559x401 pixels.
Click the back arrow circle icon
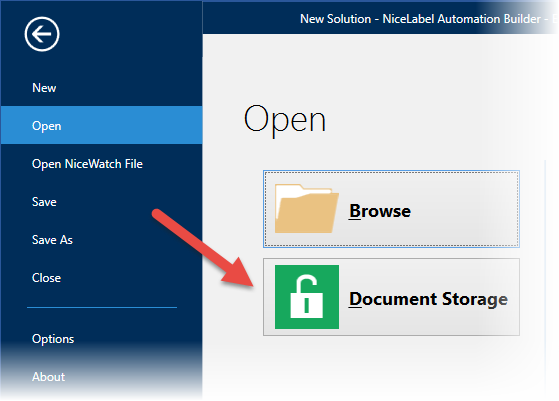[42, 34]
